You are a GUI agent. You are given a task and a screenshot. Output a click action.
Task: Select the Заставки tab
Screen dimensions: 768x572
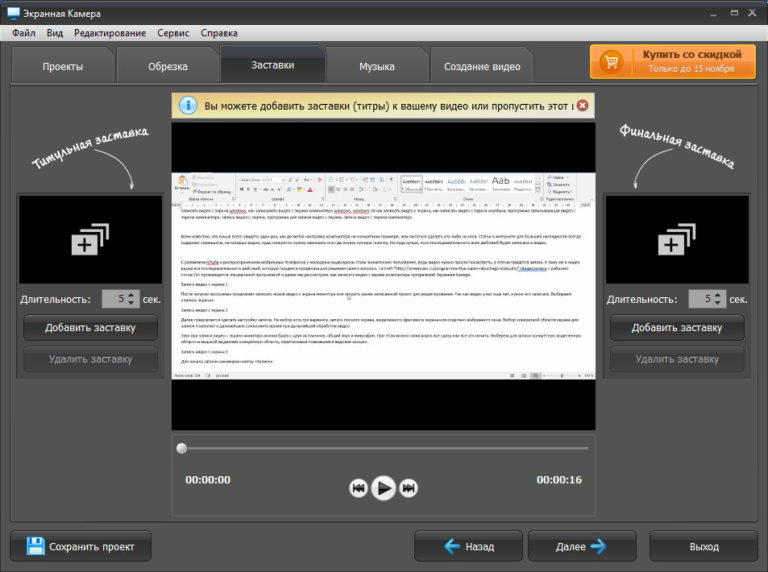point(272,65)
